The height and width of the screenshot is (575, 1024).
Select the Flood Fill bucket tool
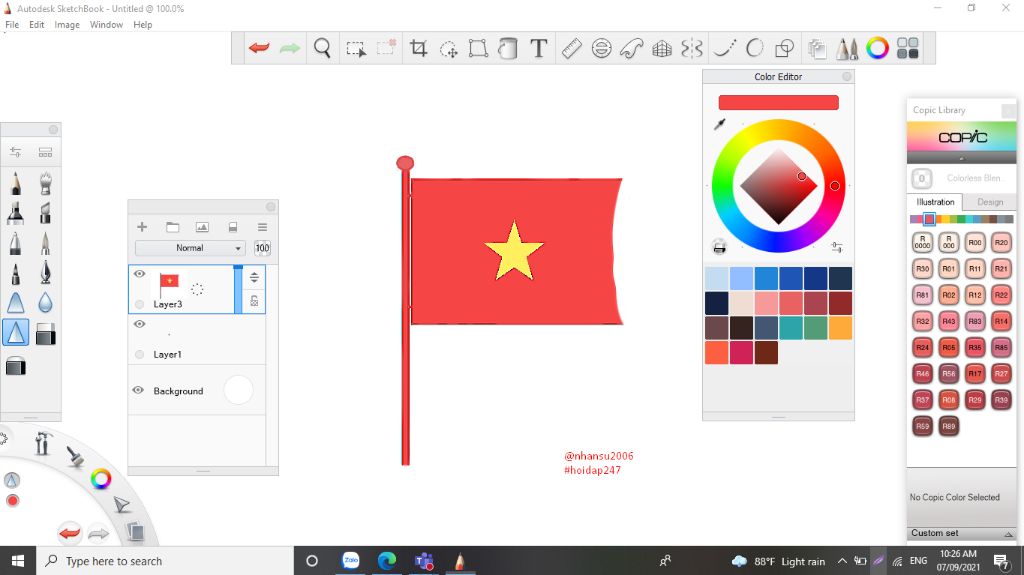(x=507, y=48)
